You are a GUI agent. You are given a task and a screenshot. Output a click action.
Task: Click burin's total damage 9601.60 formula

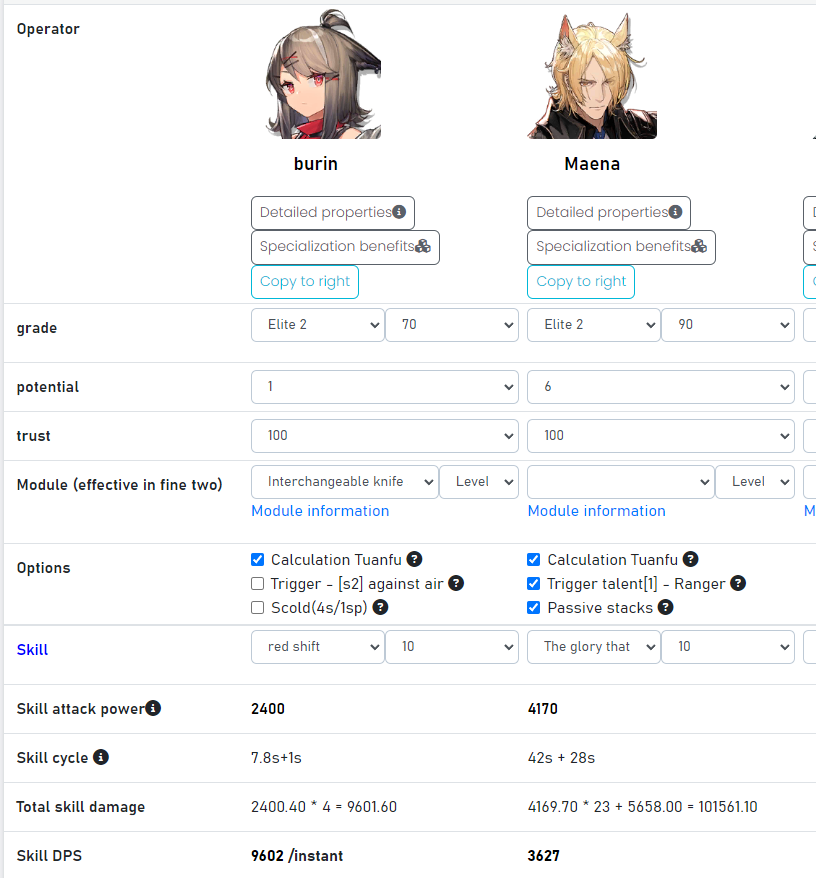pos(324,807)
